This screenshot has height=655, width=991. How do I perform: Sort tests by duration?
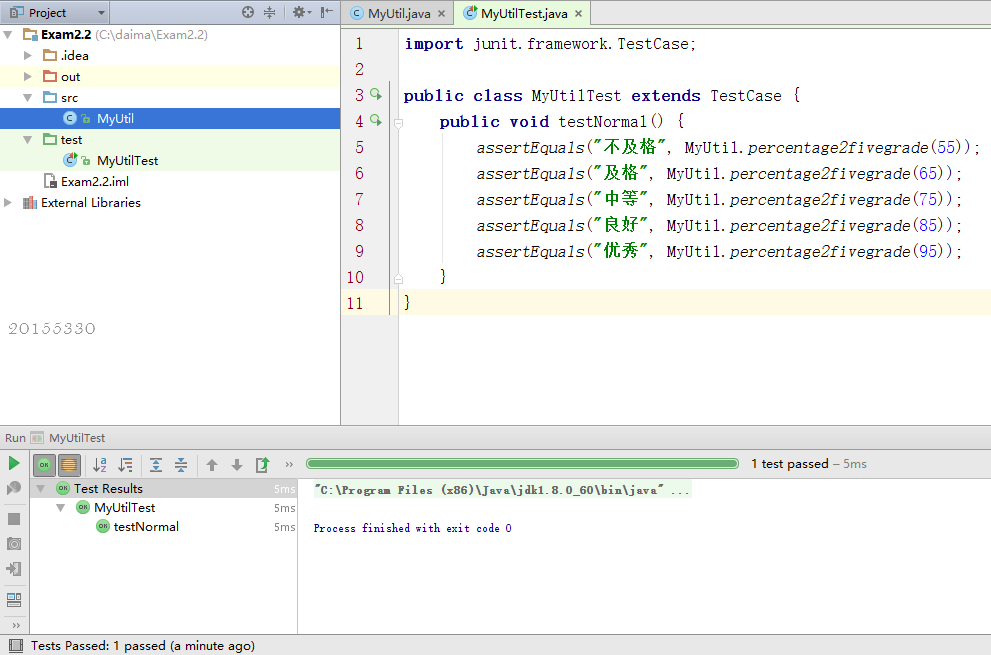[126, 465]
